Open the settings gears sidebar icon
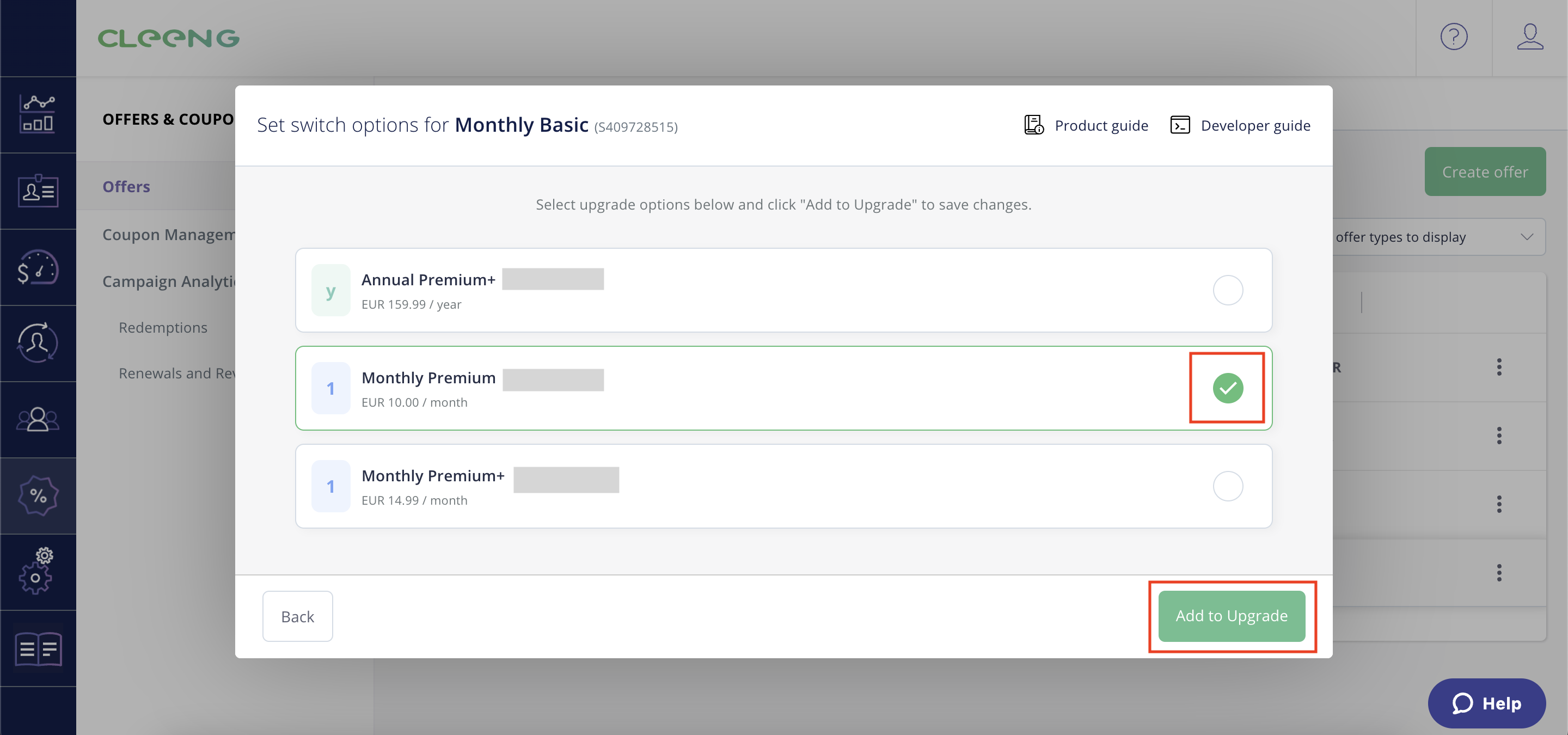The height and width of the screenshot is (735, 1568). tap(38, 572)
